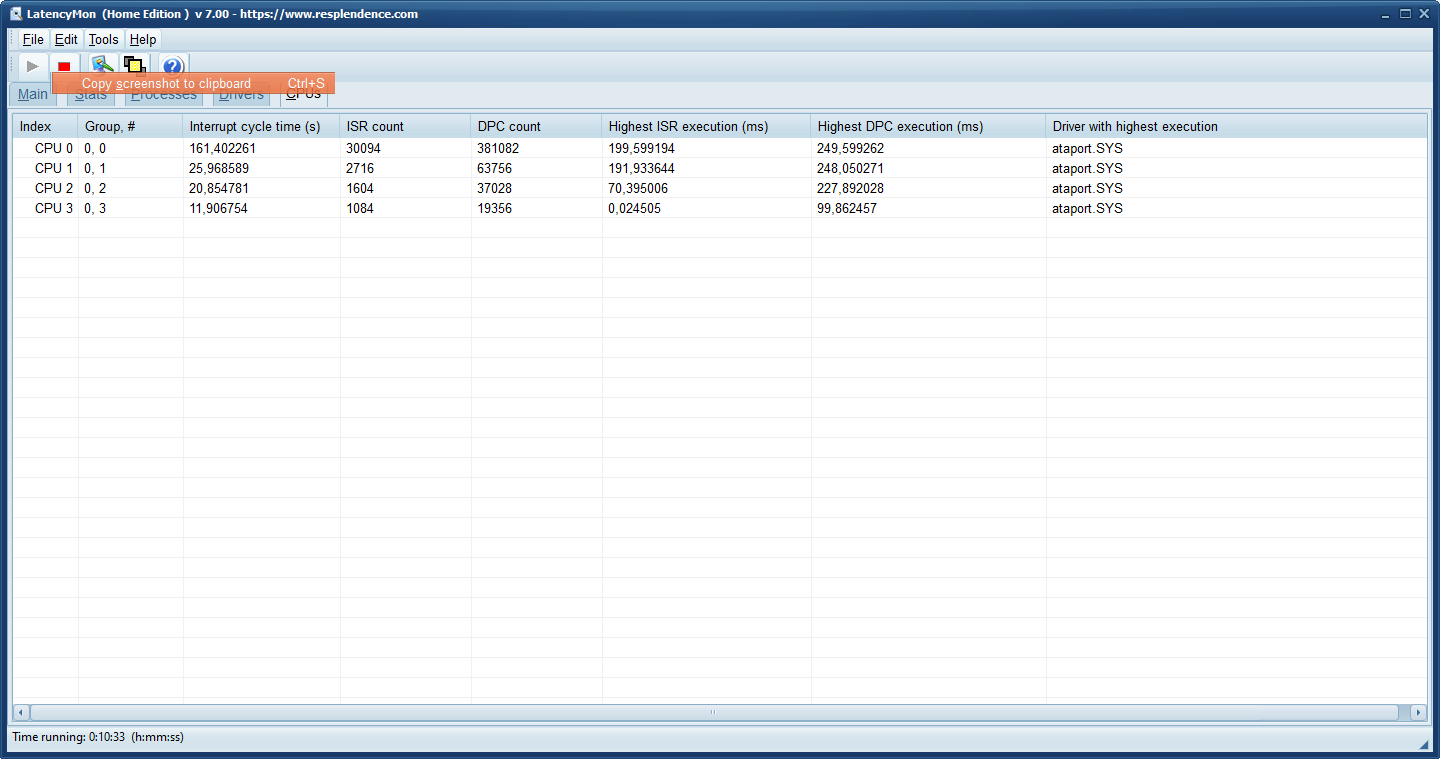The image size is (1441, 760).
Task: Click interrupt cycle time 161,402261
Action: click(x=222, y=148)
